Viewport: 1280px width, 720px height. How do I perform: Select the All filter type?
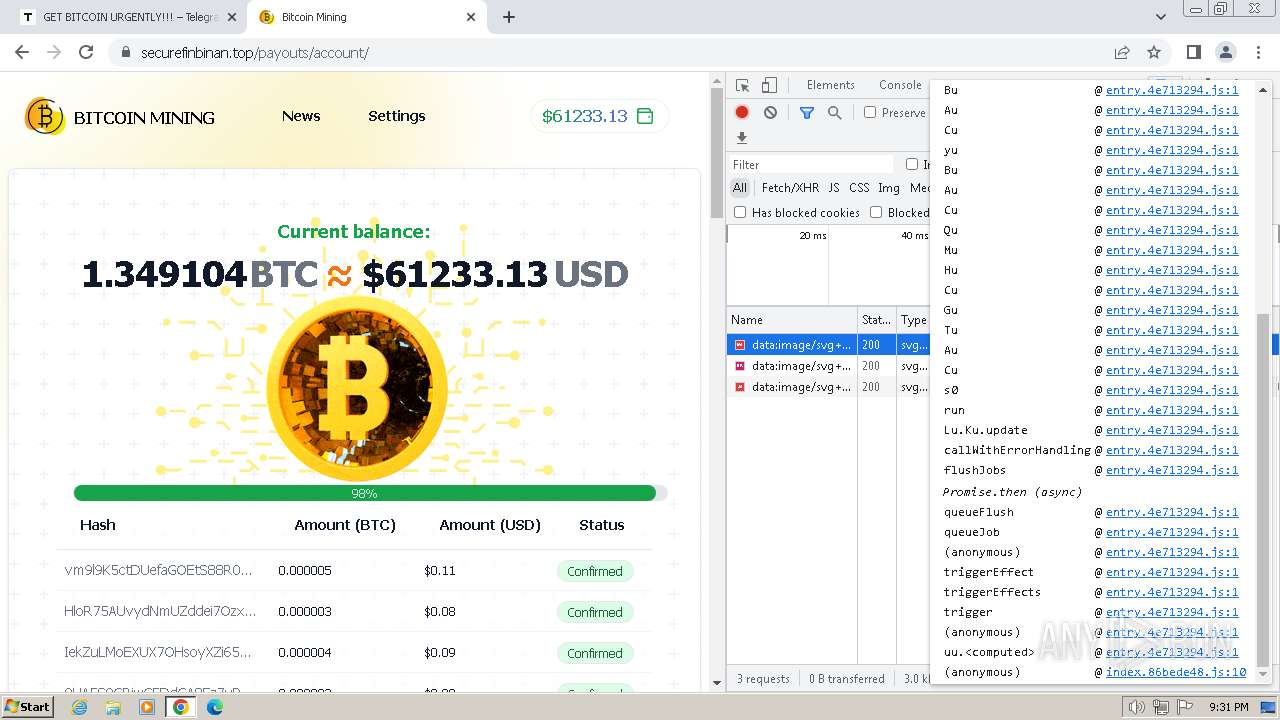pyautogui.click(x=740, y=187)
